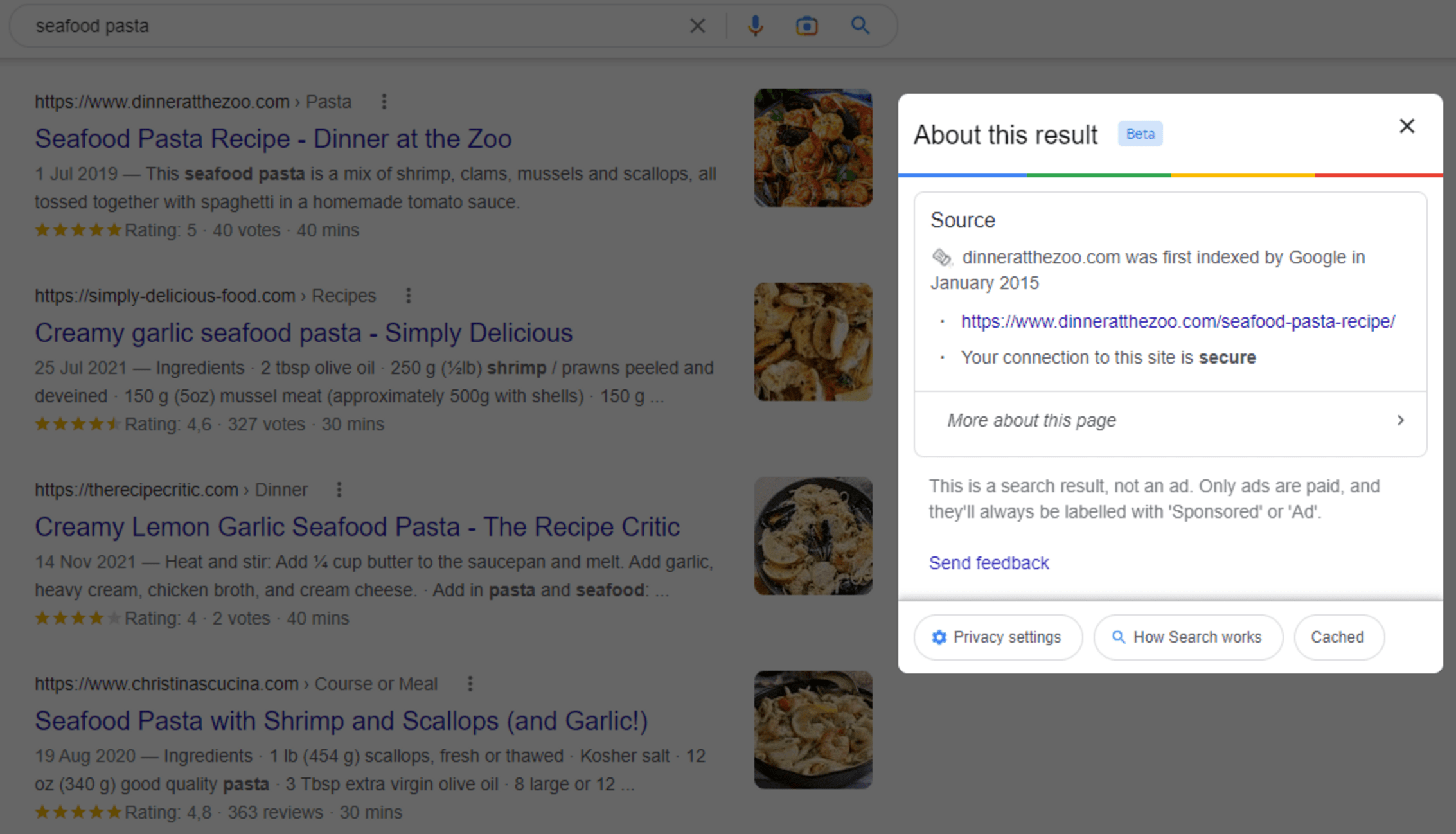Click the Creamy Lemon Garlic Seafood Pasta thumbnail
Screen dimensions: 1456x834
click(813, 536)
